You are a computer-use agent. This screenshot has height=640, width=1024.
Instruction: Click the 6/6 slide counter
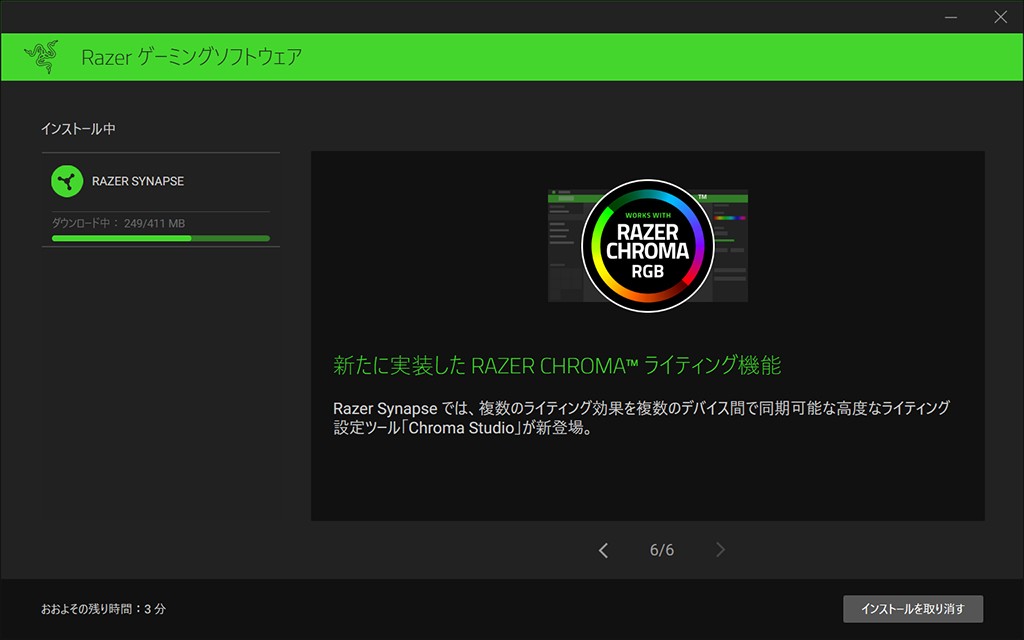coord(662,550)
